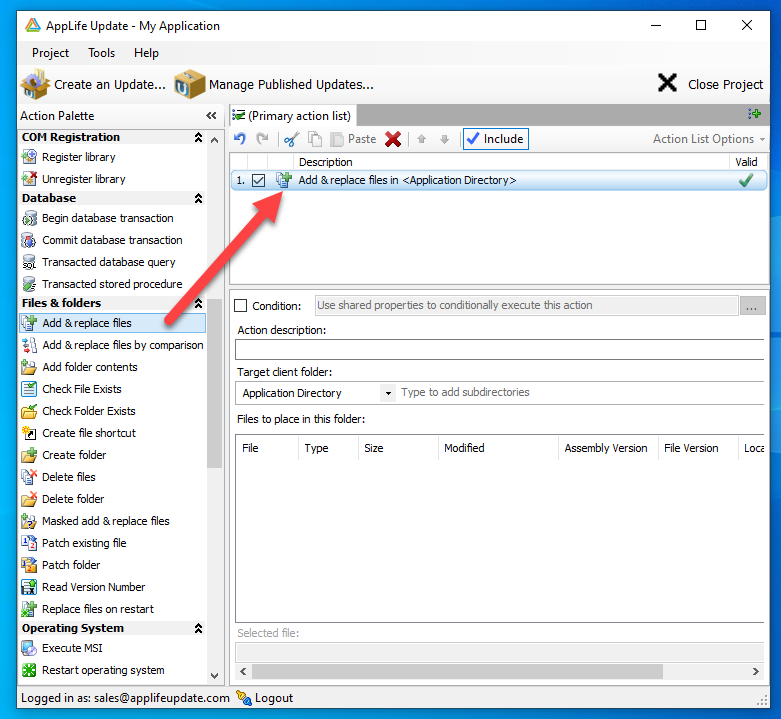781x719 pixels.
Task: Switch to the Primary action list tab
Action: coord(293,116)
